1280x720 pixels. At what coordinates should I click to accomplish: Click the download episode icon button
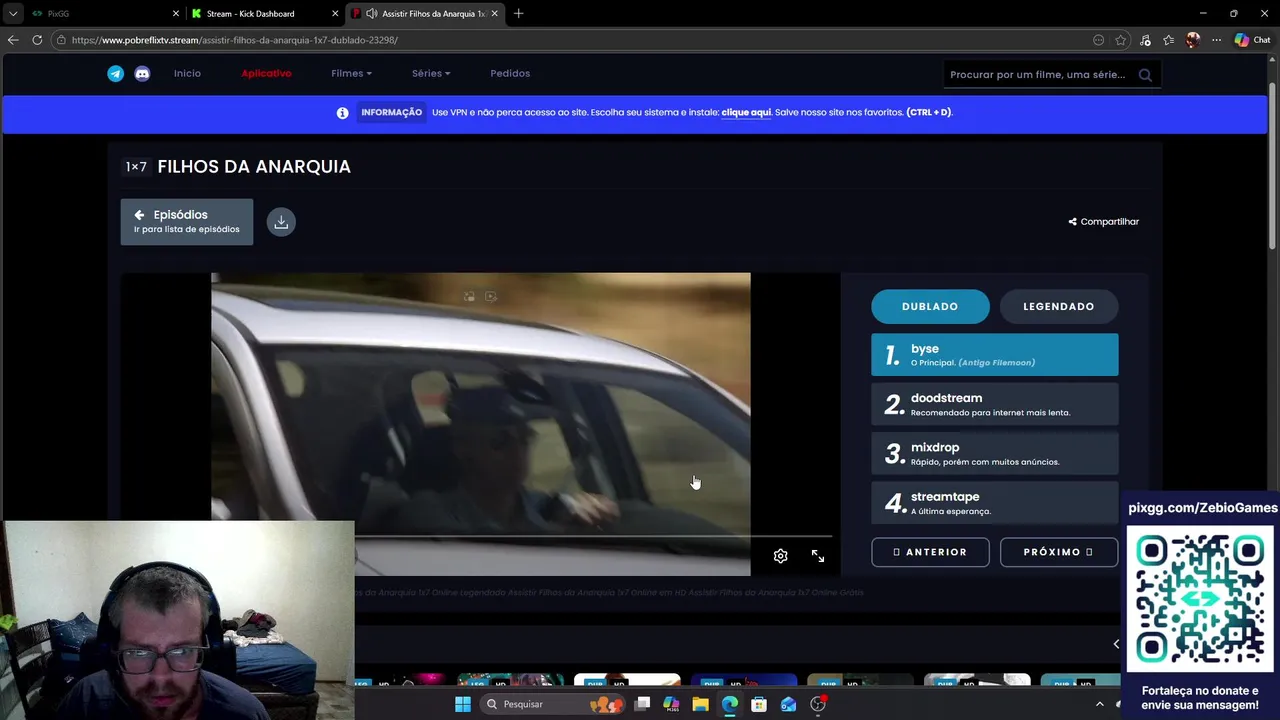point(281,222)
